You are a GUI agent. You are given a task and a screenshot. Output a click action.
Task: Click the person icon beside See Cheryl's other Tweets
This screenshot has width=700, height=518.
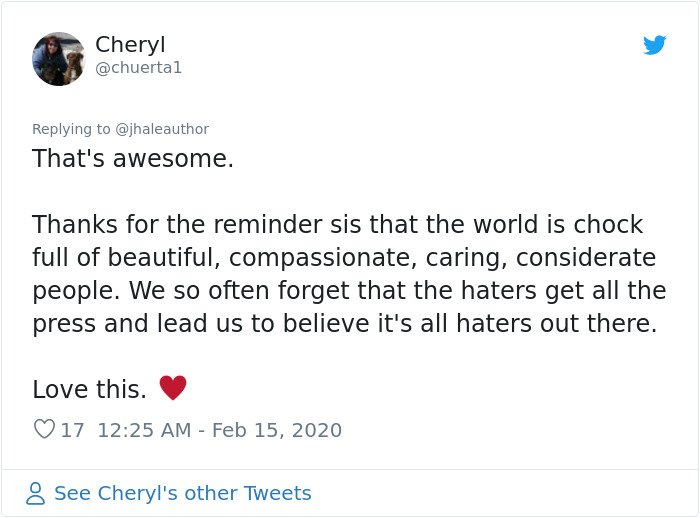36,493
